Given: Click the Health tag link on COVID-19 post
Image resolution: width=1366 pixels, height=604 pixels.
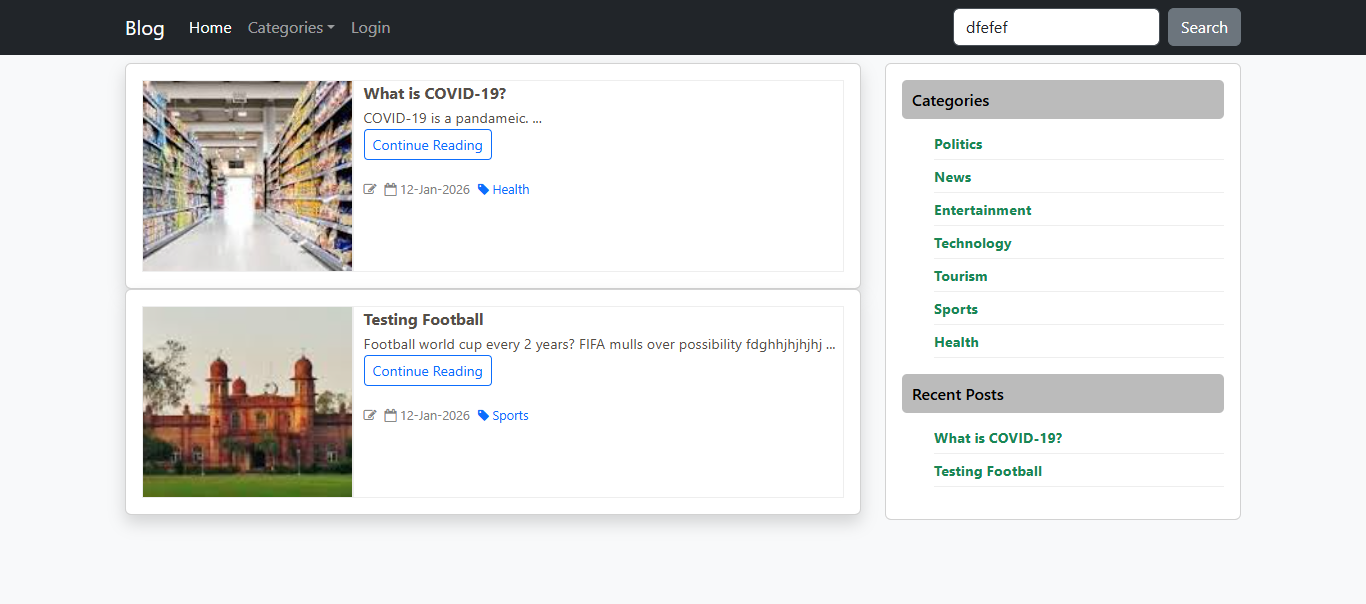Looking at the screenshot, I should 511,190.
